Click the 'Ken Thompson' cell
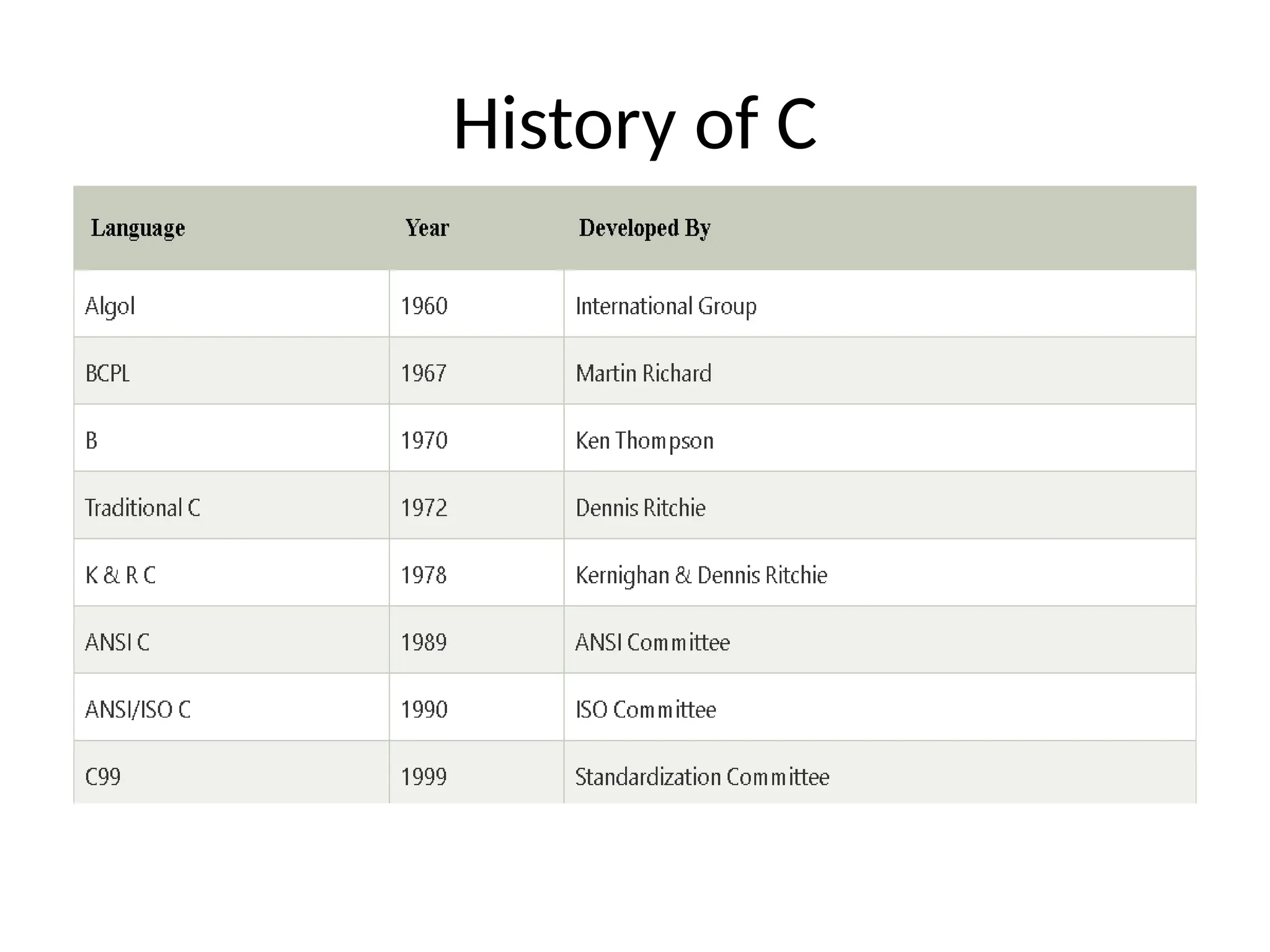This screenshot has height=952, width=1270. tap(644, 441)
